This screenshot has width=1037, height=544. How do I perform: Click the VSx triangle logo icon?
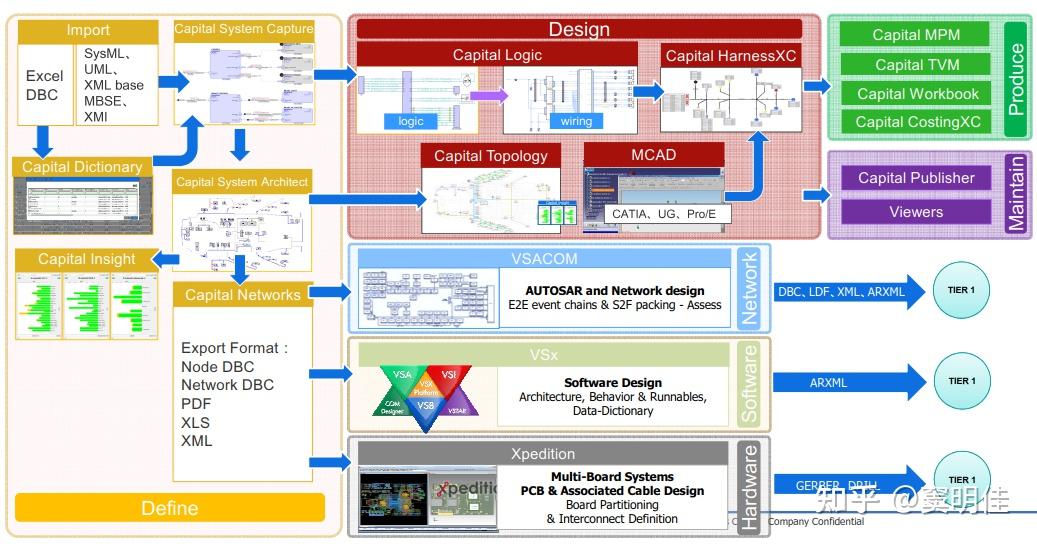(x=427, y=398)
